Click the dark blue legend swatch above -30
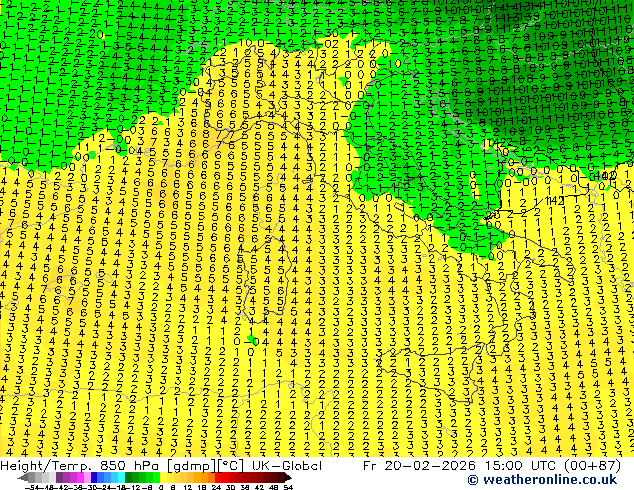Screen dimensions: 634x490 pos(94,477)
